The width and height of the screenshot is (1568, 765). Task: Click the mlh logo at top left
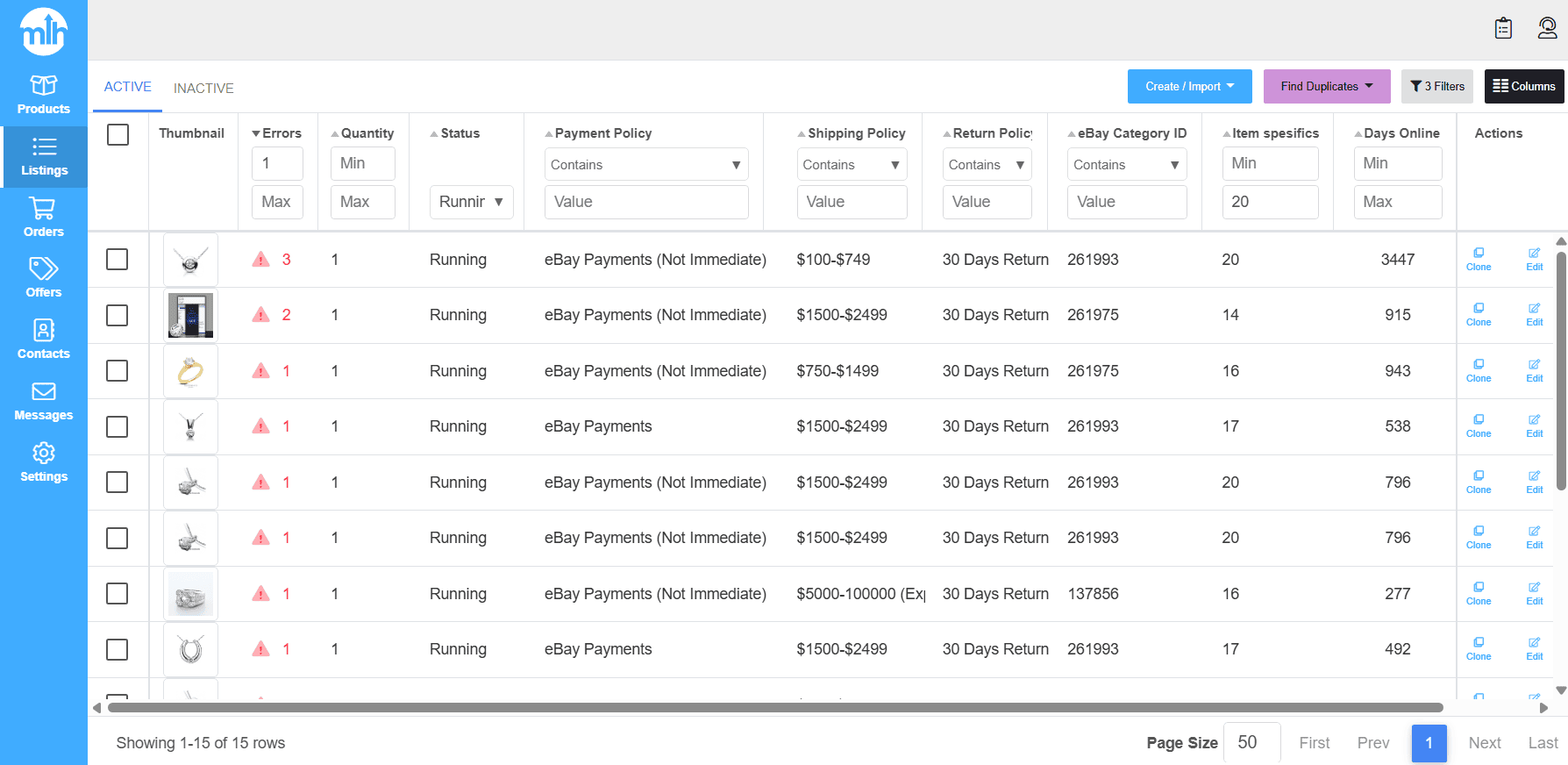pyautogui.click(x=44, y=32)
